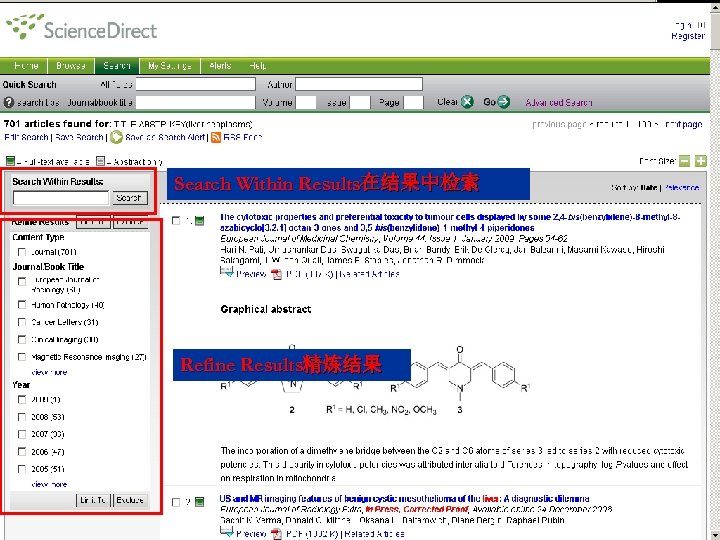
Task: Click PDF icon under second article
Action: (276, 534)
